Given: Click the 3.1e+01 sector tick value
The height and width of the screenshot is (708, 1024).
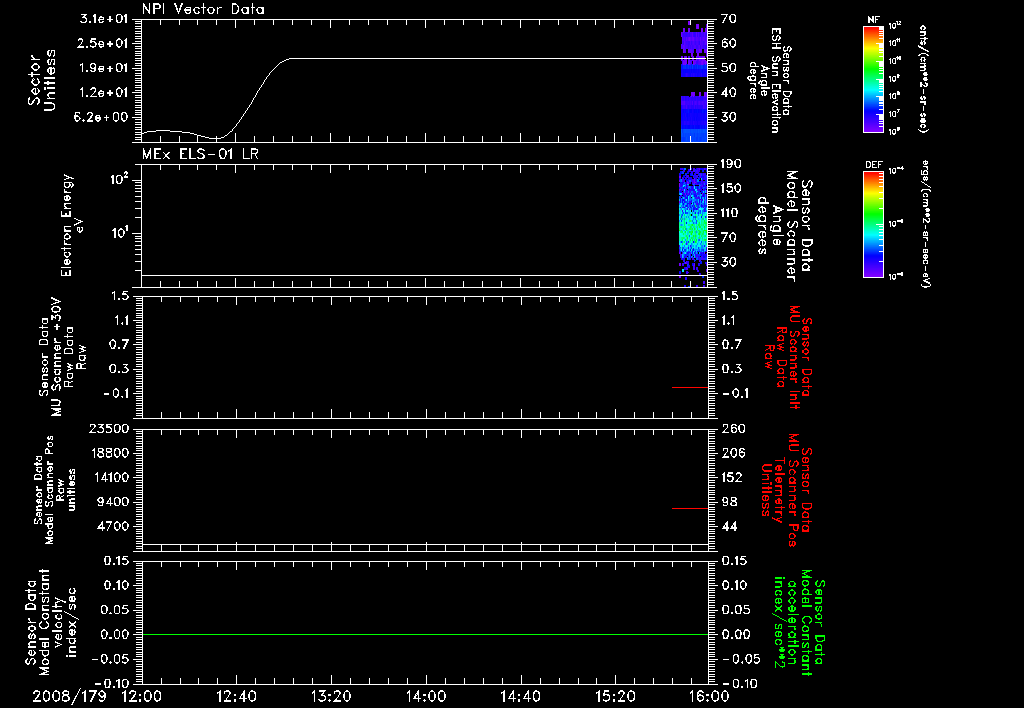Looking at the screenshot, I should [x=104, y=19].
